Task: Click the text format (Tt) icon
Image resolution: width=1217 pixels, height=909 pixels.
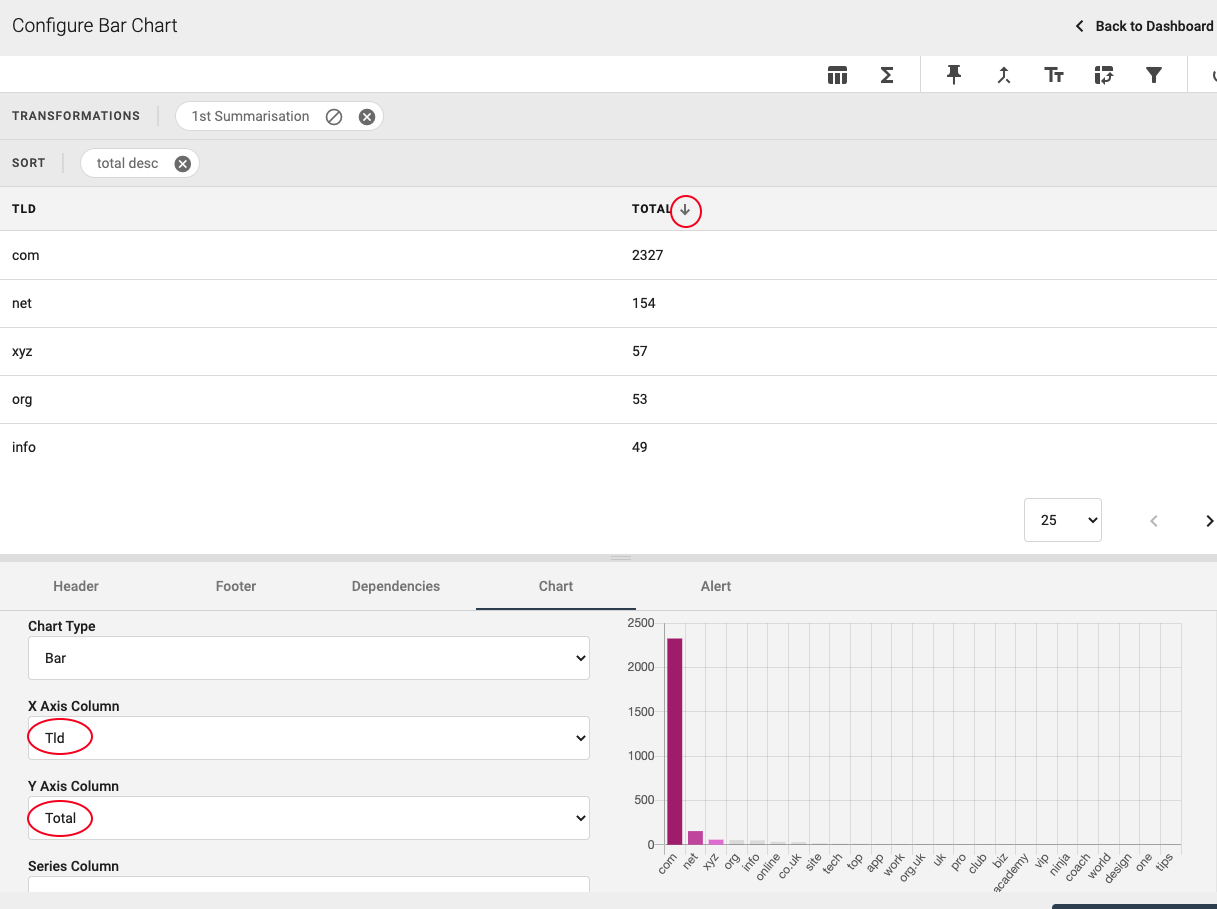Action: 1054,75
